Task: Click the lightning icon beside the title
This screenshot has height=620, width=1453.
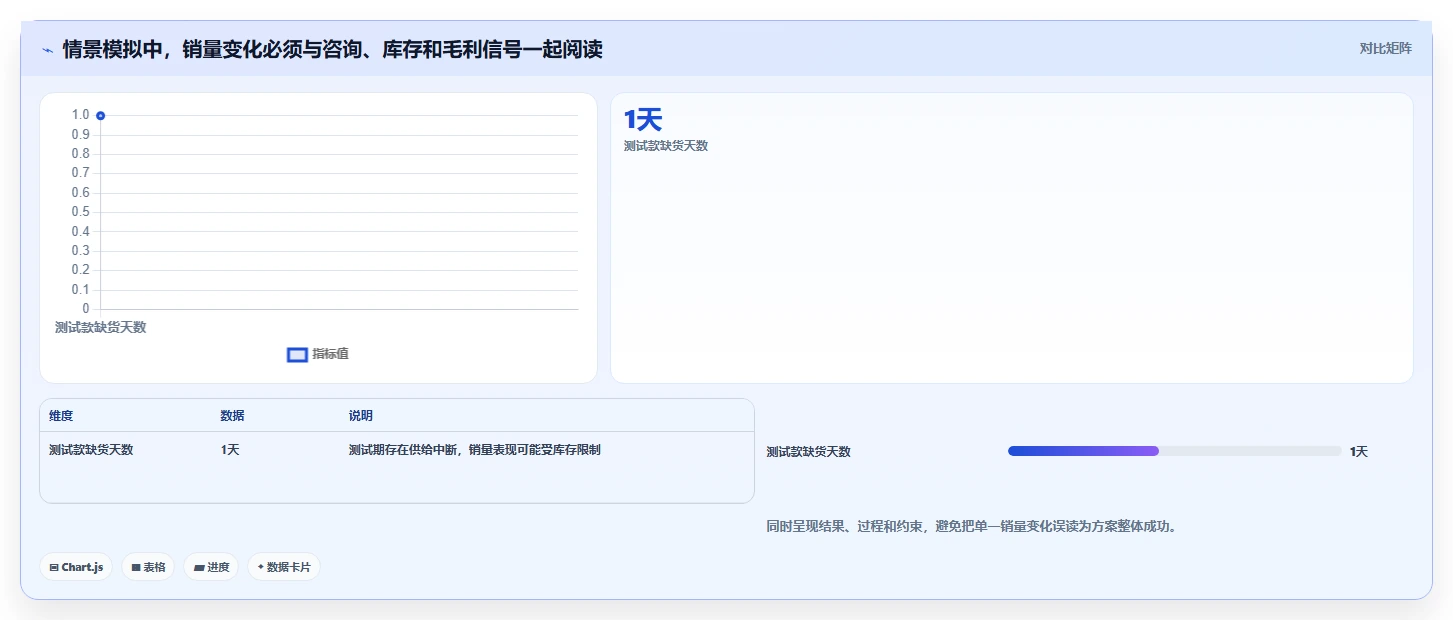Action: click(47, 50)
